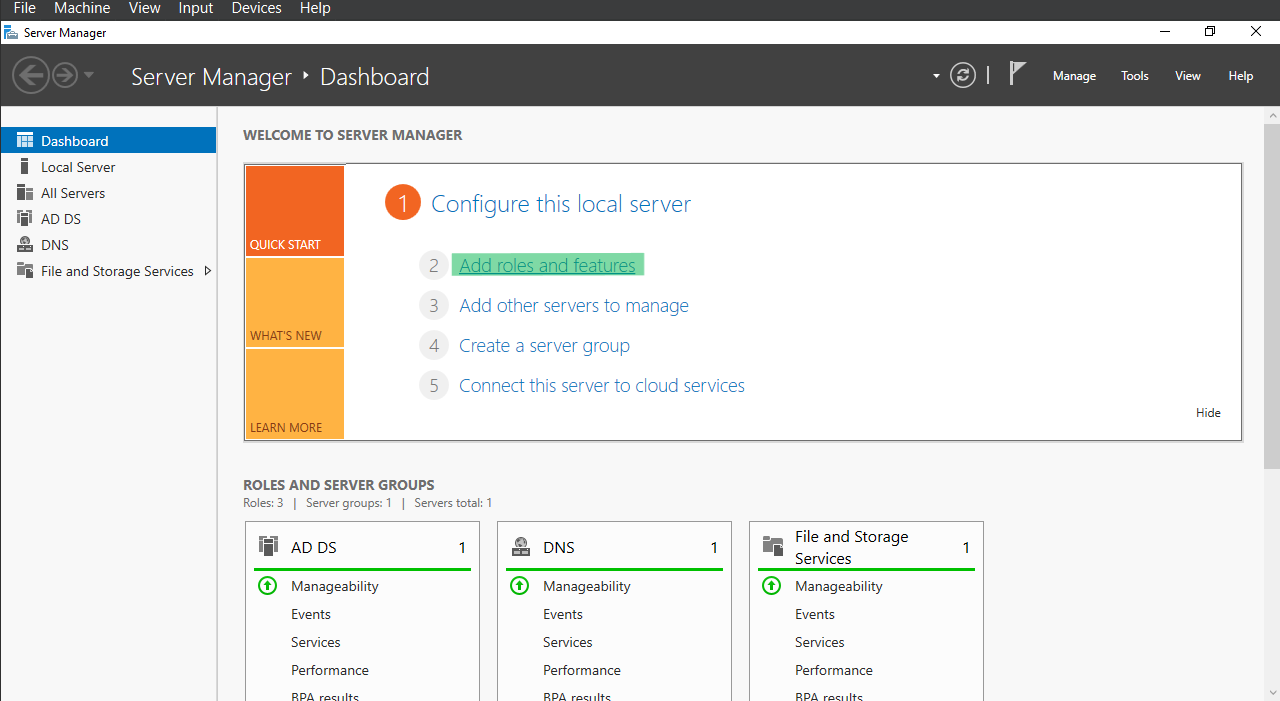Click the Server Manager title bar icon
This screenshot has width=1280, height=701.
[11, 32]
